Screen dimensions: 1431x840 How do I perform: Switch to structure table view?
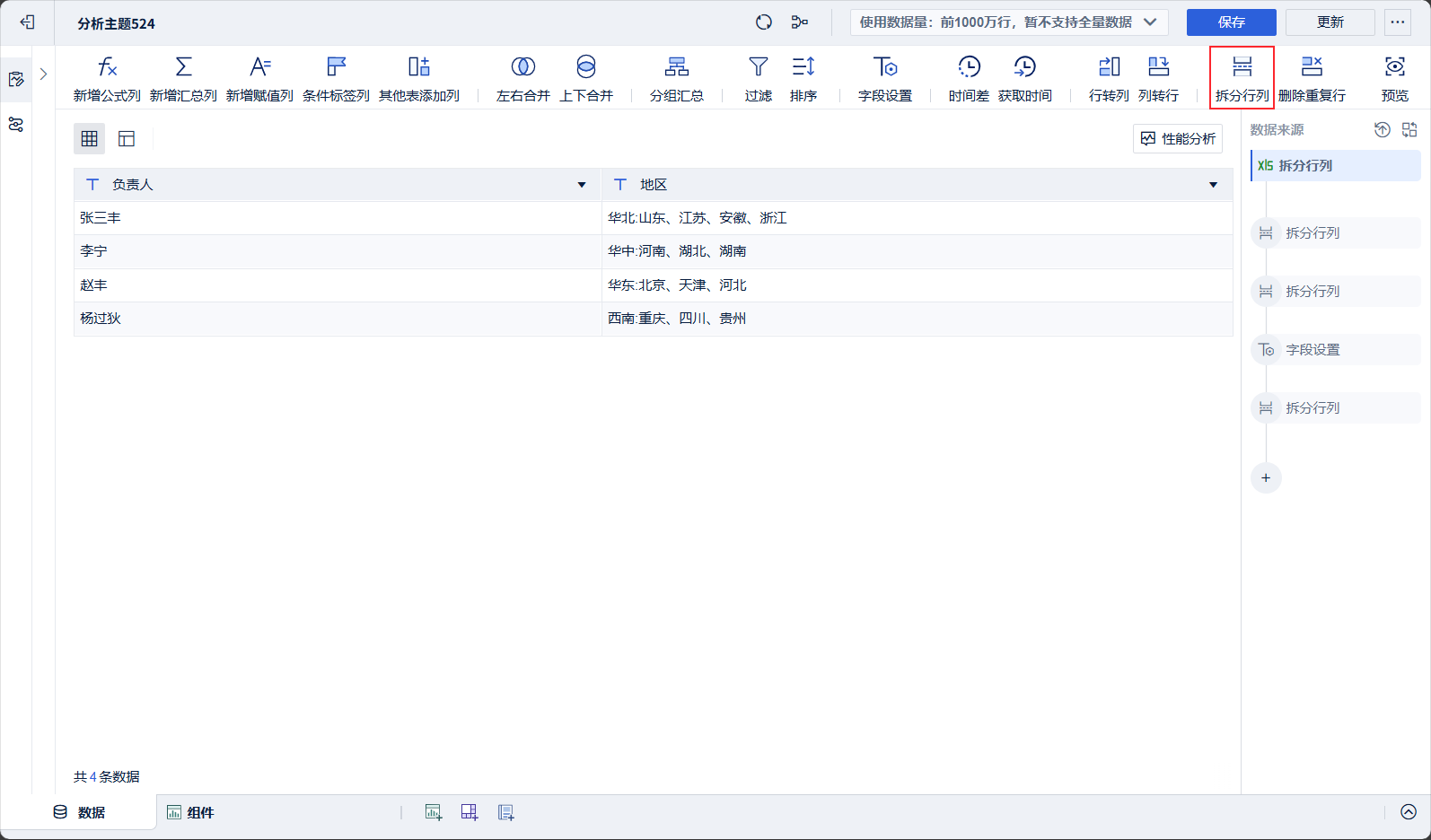pyautogui.click(x=127, y=138)
